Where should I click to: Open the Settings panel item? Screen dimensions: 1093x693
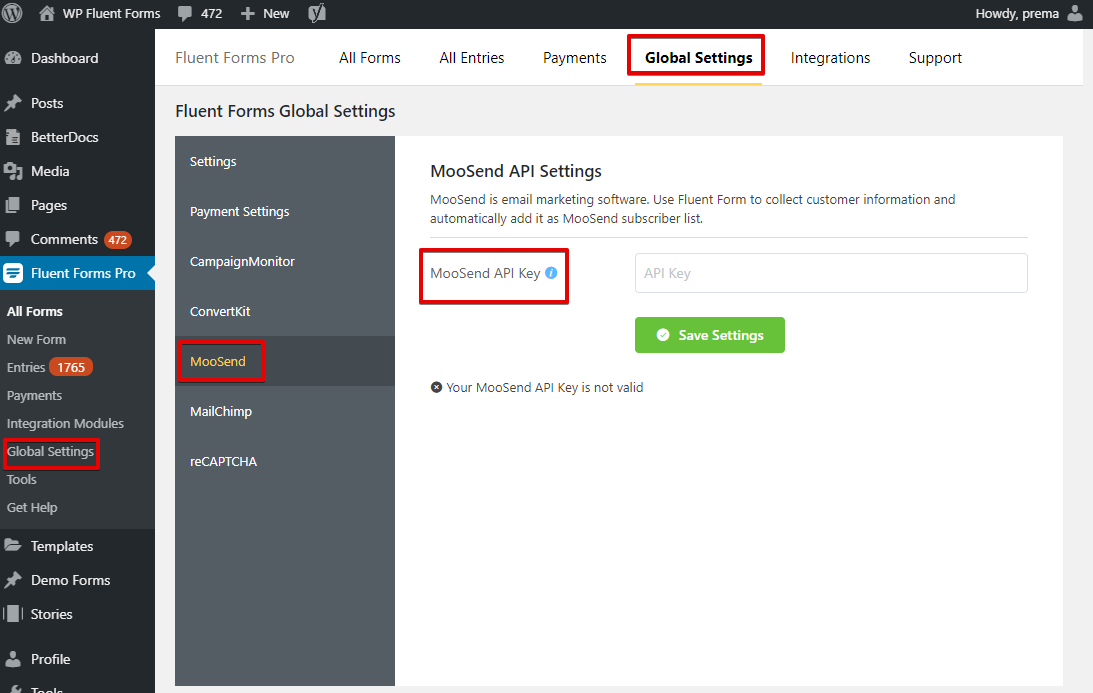pyautogui.click(x=285, y=162)
